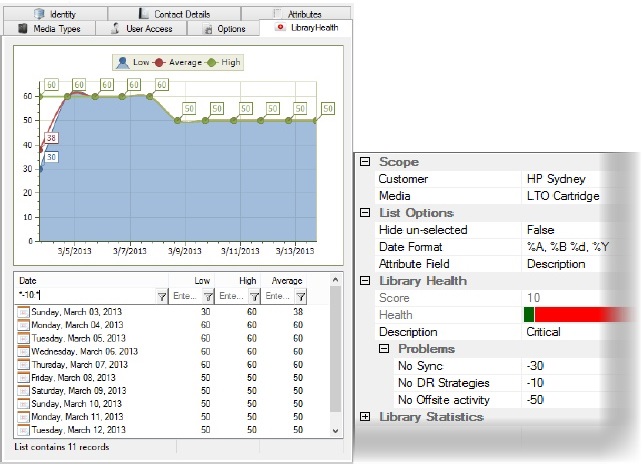
Task: Select the Media Types tab
Action: point(50,29)
